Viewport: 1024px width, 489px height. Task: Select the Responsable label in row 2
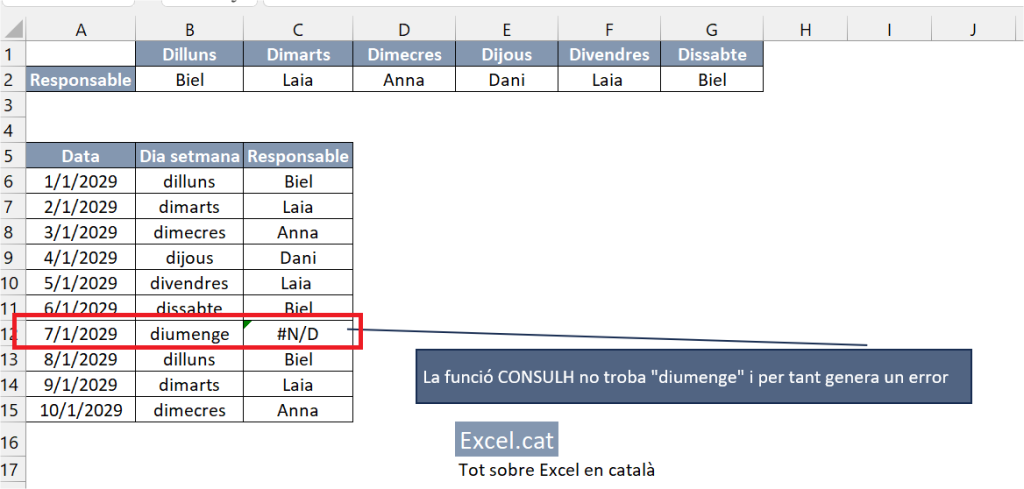click(x=81, y=80)
